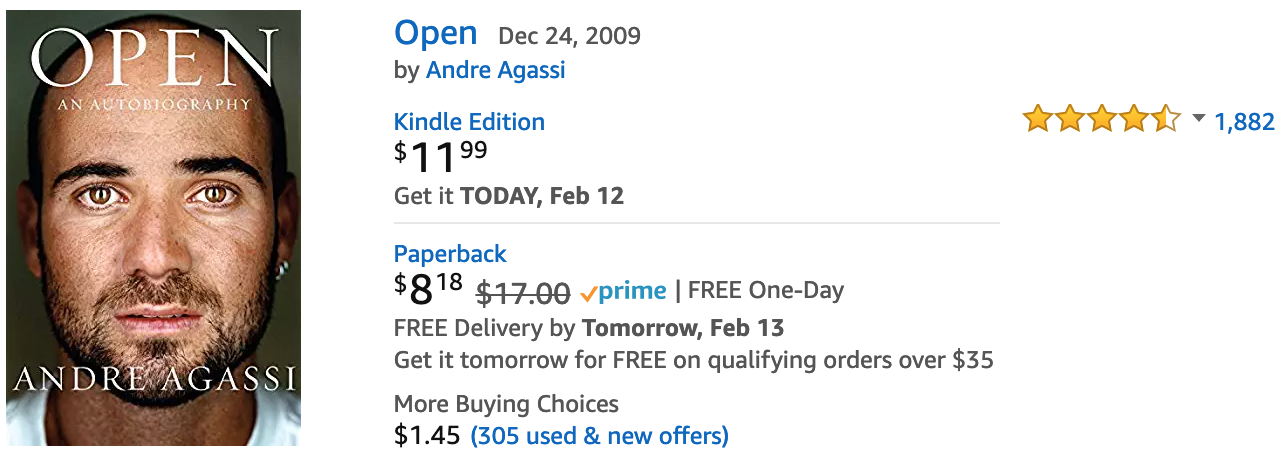Click the middle star of the rating
The height and width of the screenshot is (456, 1284).
click(x=1102, y=121)
